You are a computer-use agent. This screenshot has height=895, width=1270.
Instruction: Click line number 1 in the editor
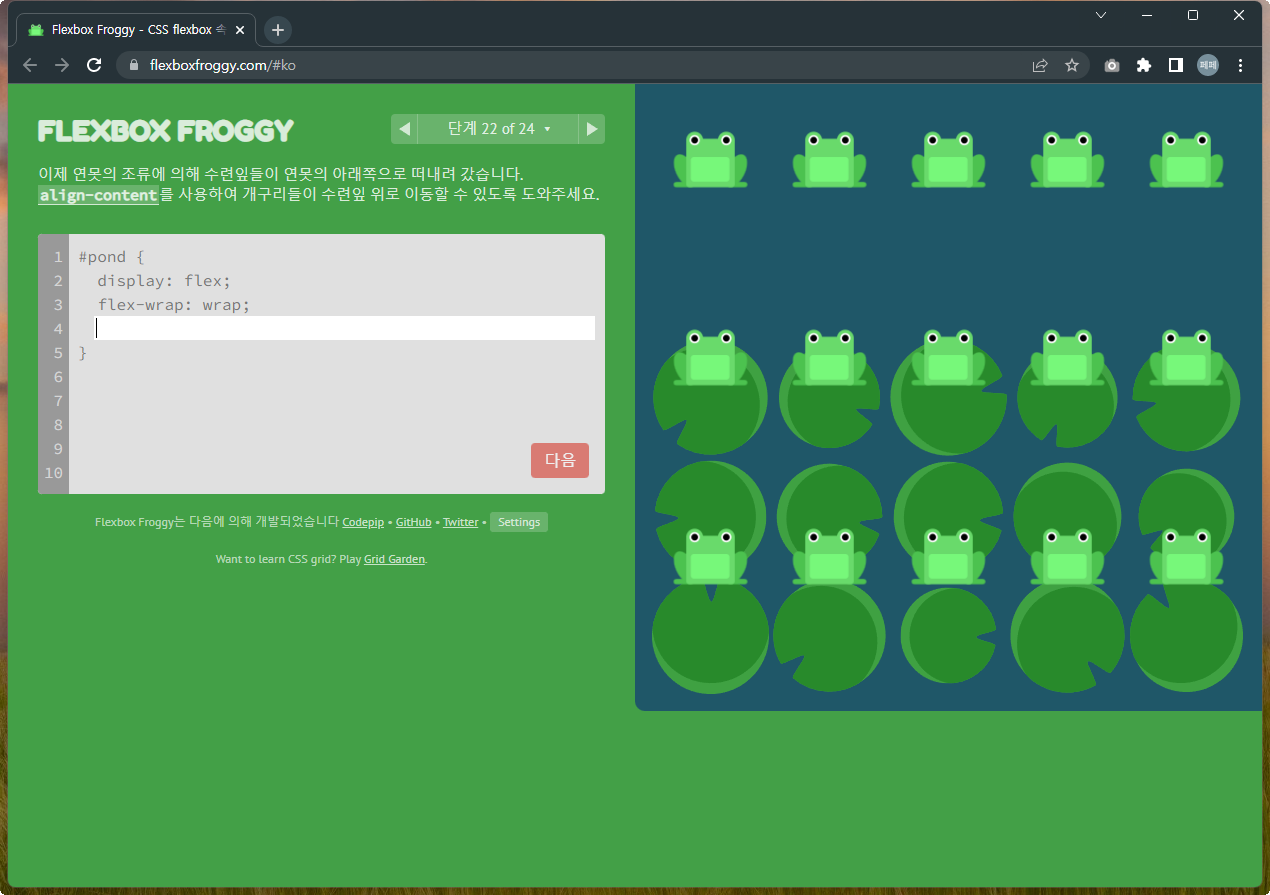click(58, 257)
